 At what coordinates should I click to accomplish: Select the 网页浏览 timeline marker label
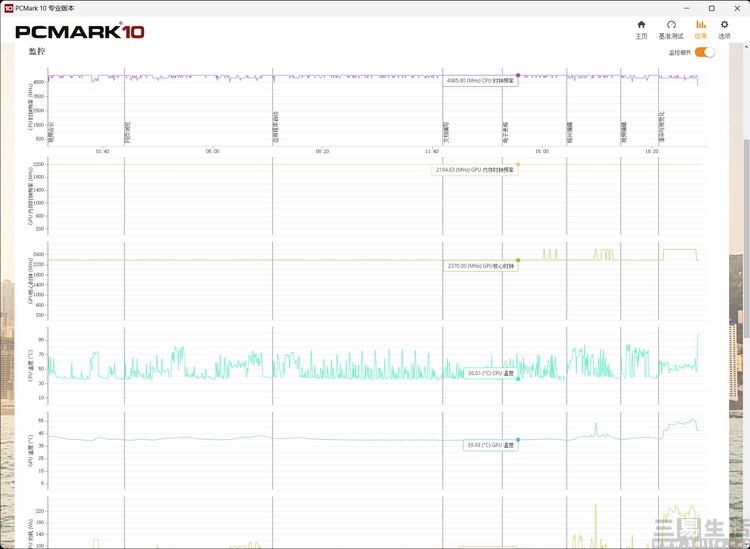(x=128, y=132)
